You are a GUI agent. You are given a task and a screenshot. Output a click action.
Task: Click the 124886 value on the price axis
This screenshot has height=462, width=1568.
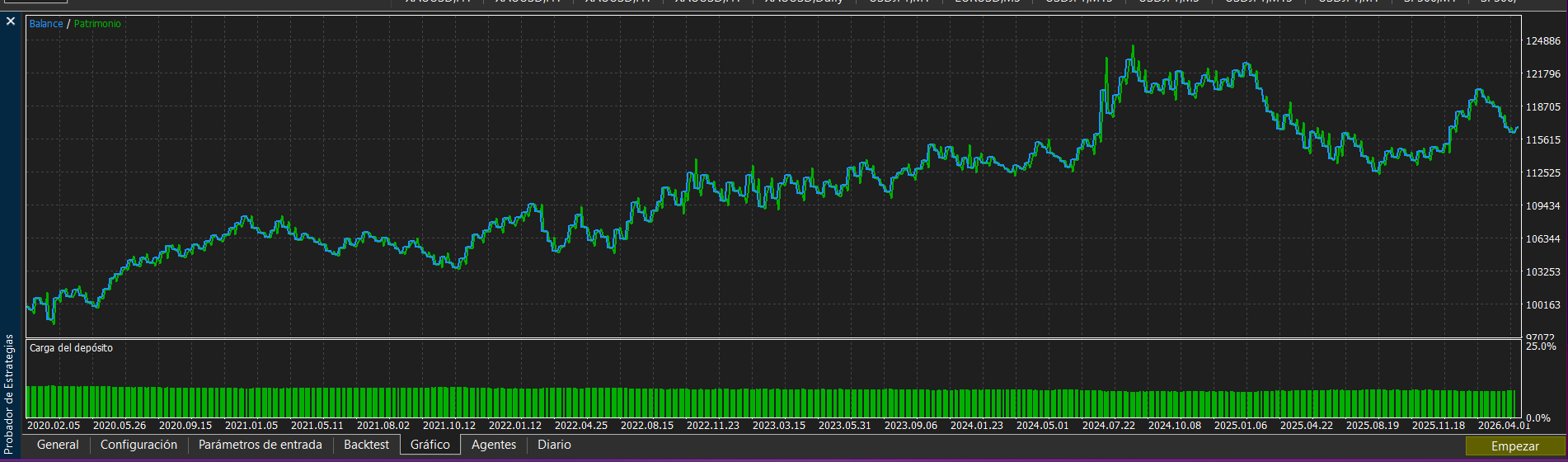coord(1542,40)
